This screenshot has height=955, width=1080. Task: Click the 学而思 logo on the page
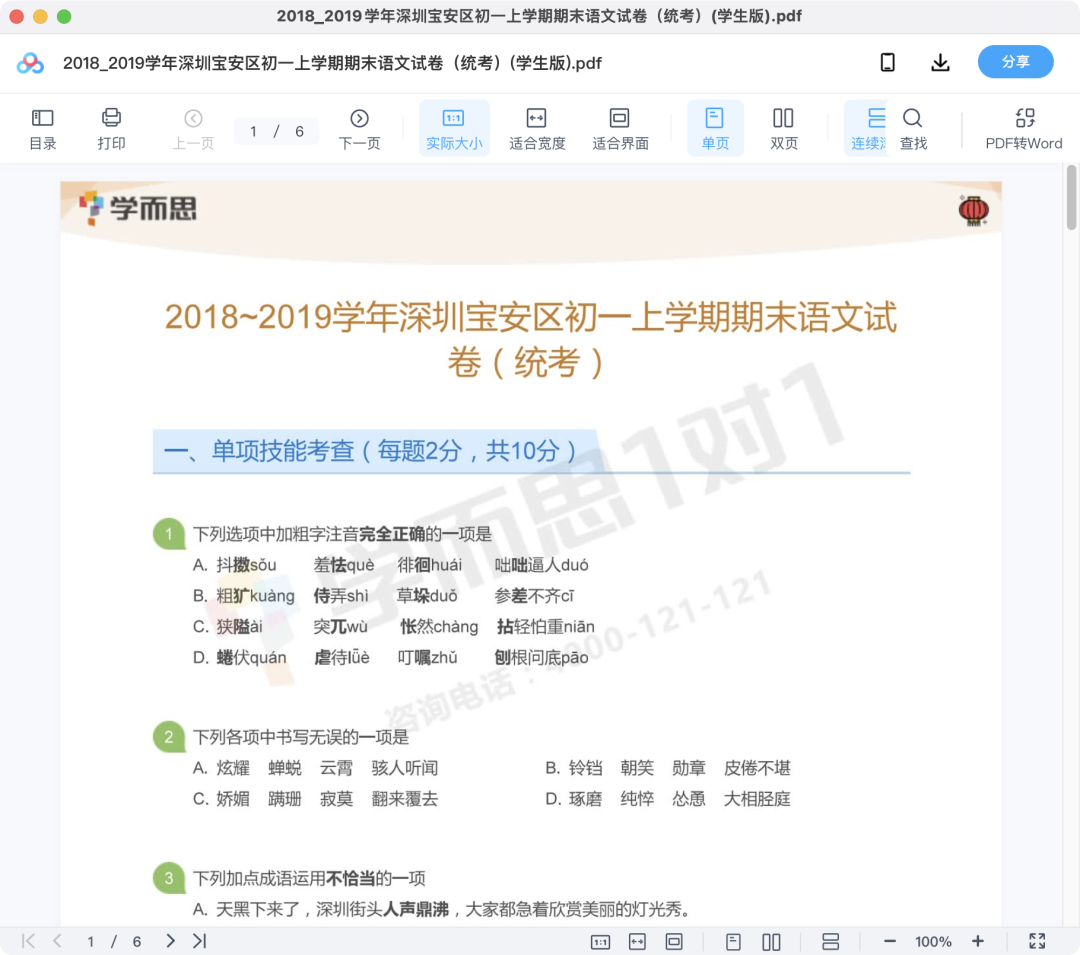[138, 209]
